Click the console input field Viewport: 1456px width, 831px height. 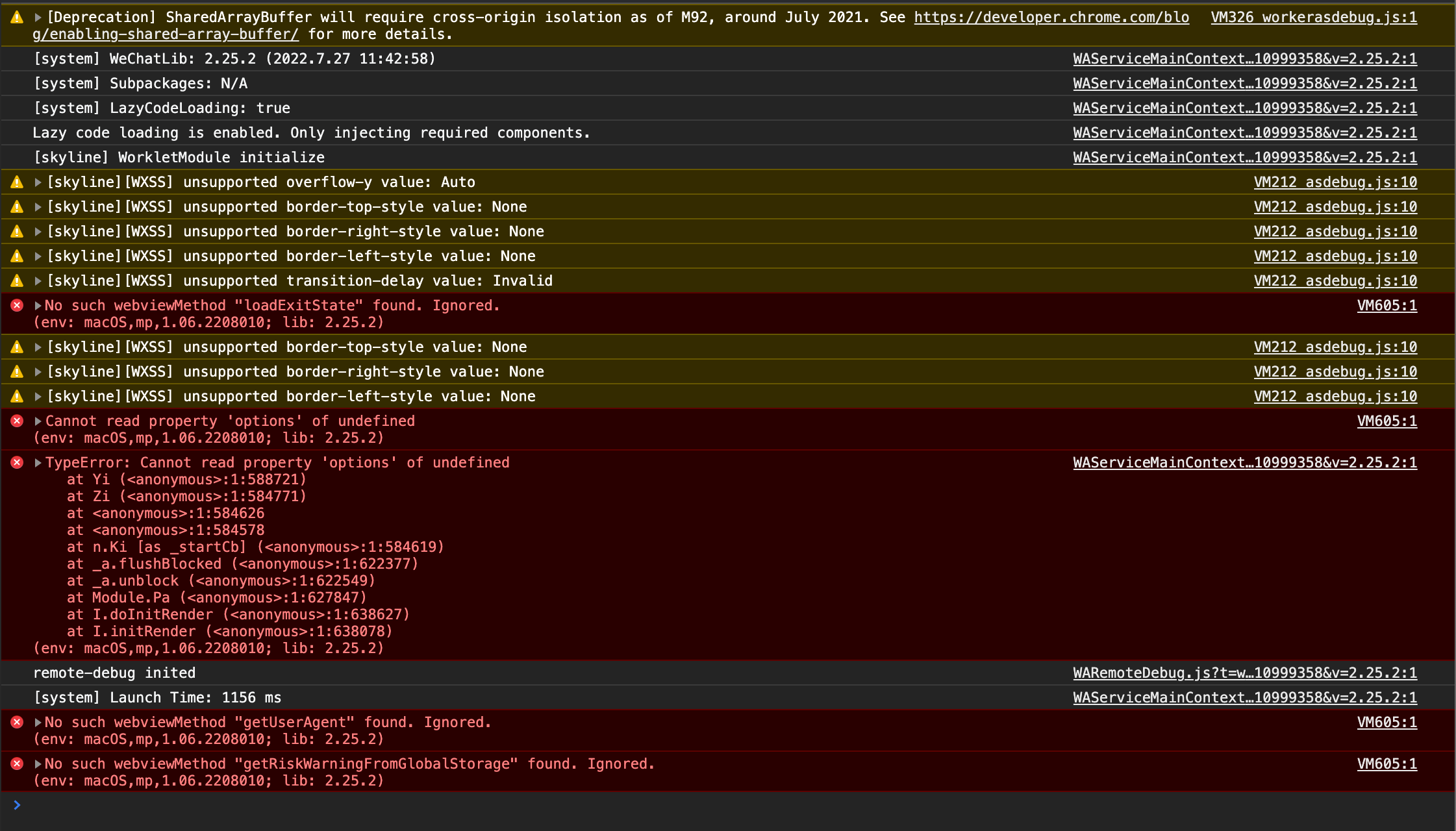714,805
